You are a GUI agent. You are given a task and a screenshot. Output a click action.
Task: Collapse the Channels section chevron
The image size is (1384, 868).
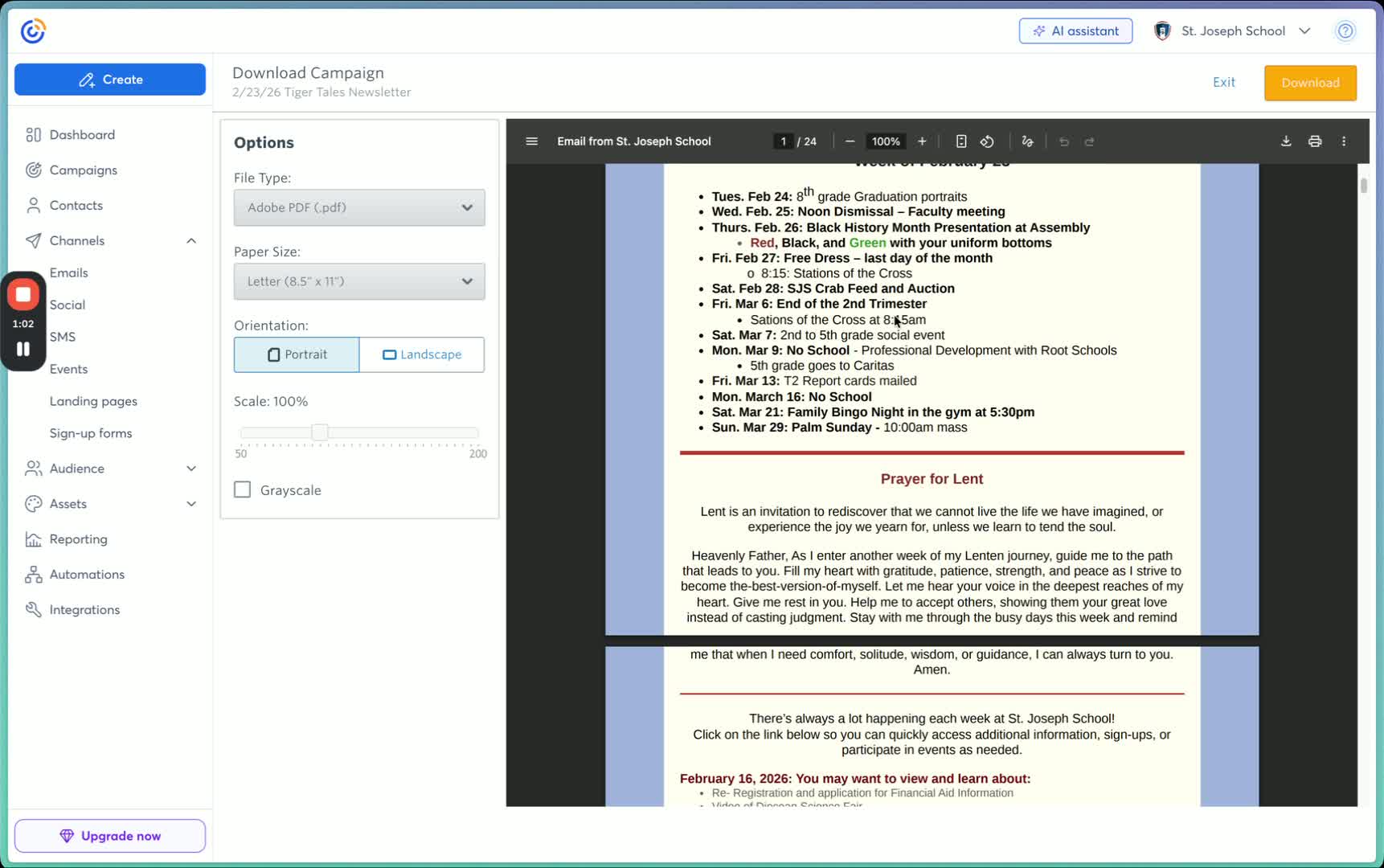click(x=191, y=240)
